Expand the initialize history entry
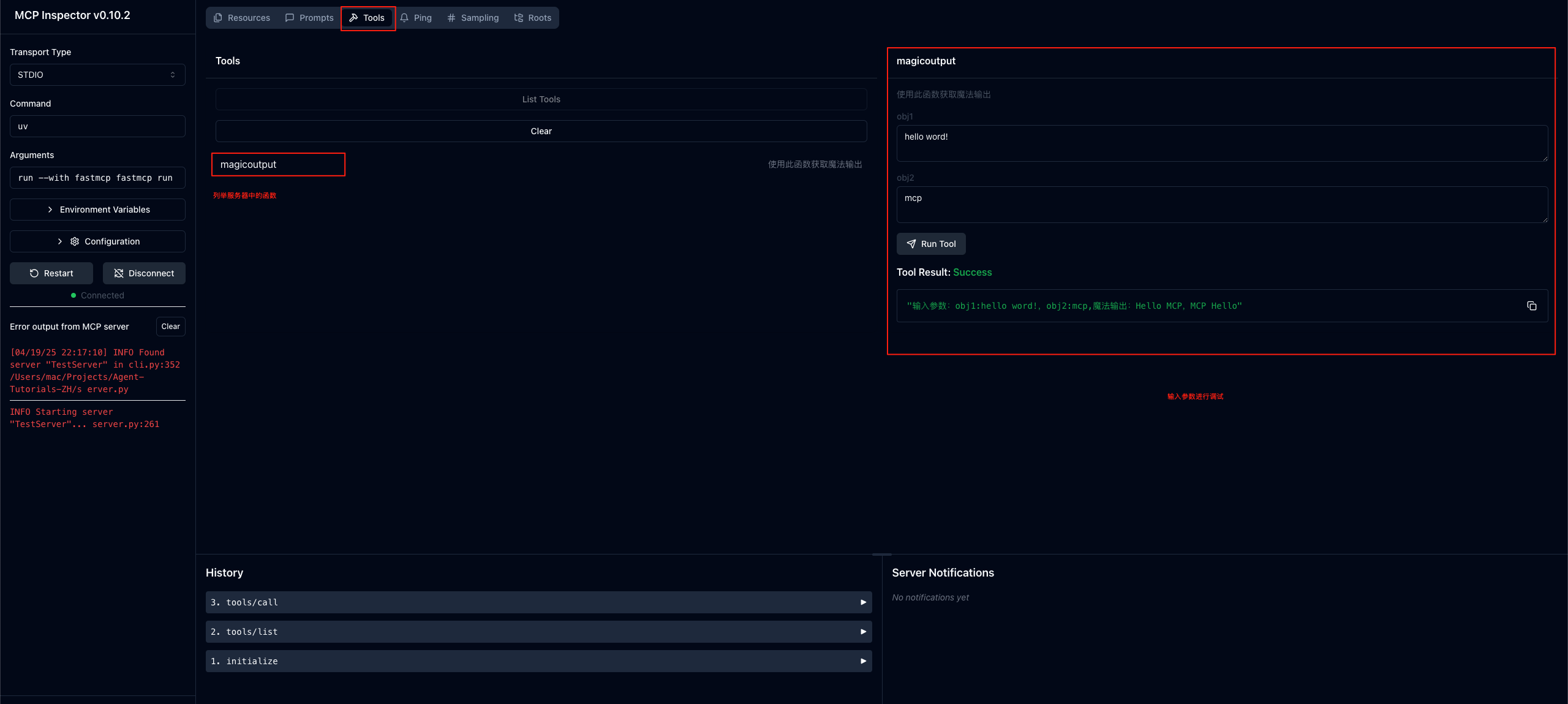Viewport: 1568px width, 704px height. point(538,661)
